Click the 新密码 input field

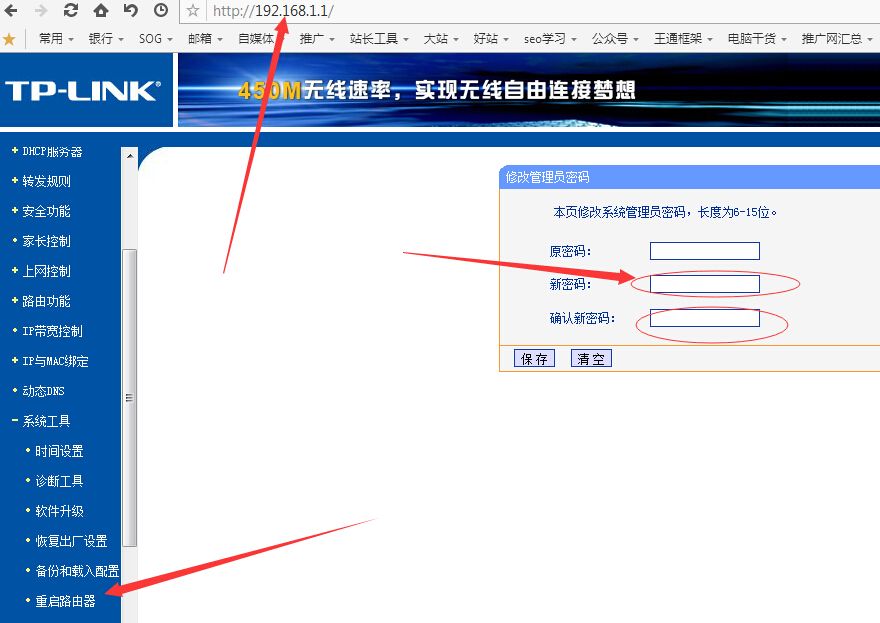point(704,284)
